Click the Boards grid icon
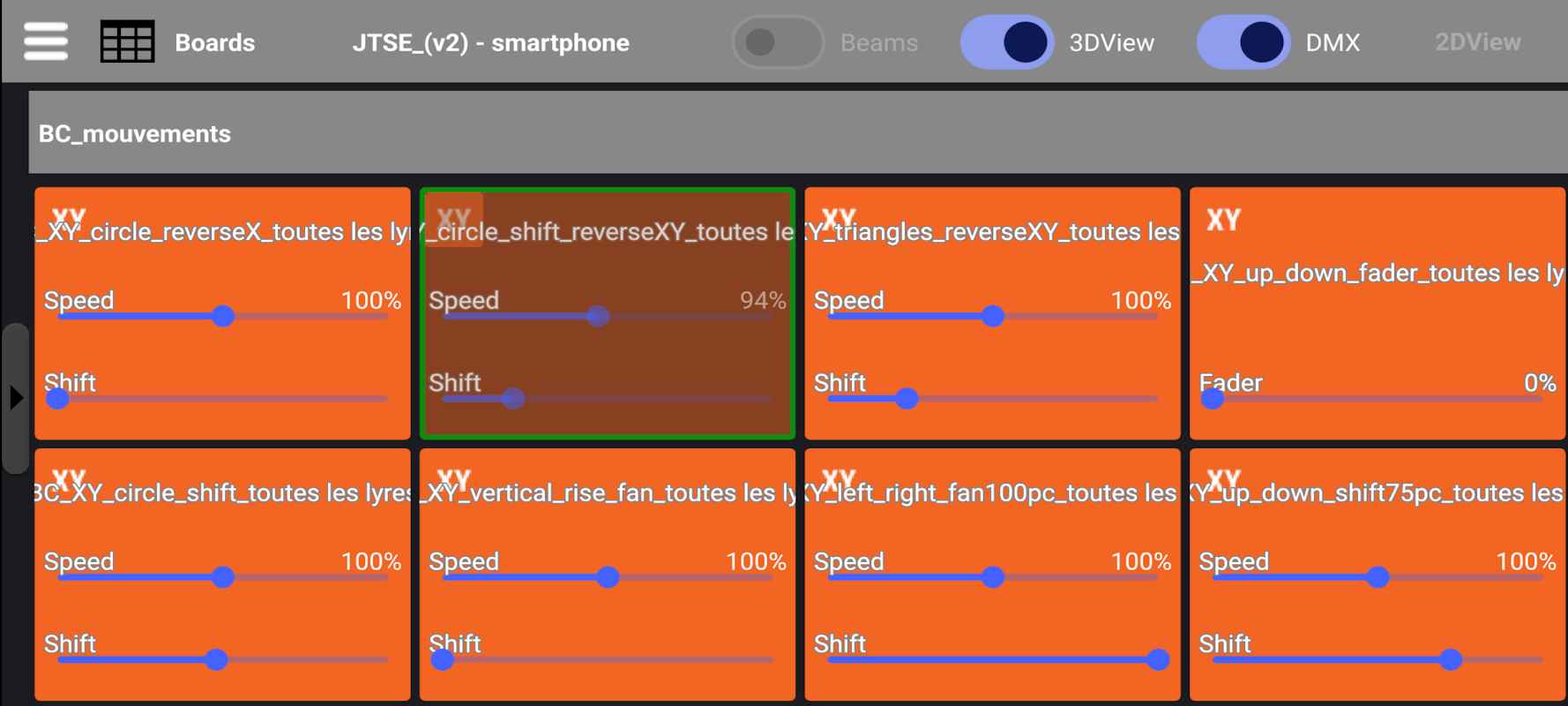Viewport: 1568px width, 706px height. pyautogui.click(x=127, y=41)
